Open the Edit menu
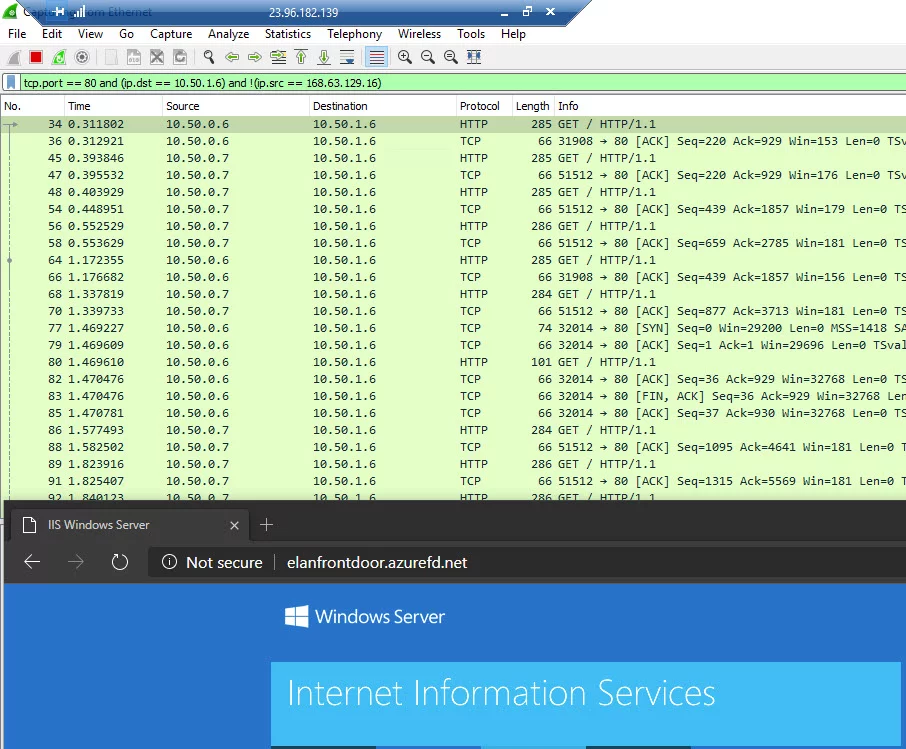Viewport: 906px width, 749px height. click(x=51, y=34)
